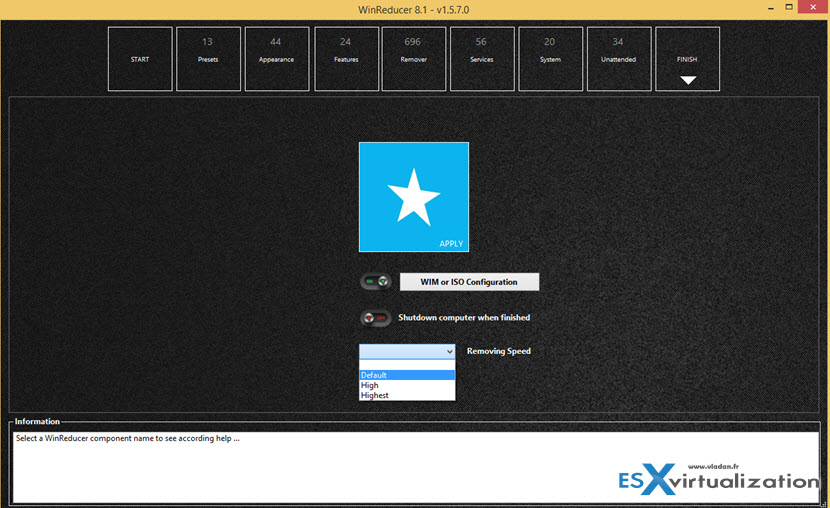Click the WIM or ISO Configuration button
Viewport: 830px width, 508px height.
[x=469, y=282]
